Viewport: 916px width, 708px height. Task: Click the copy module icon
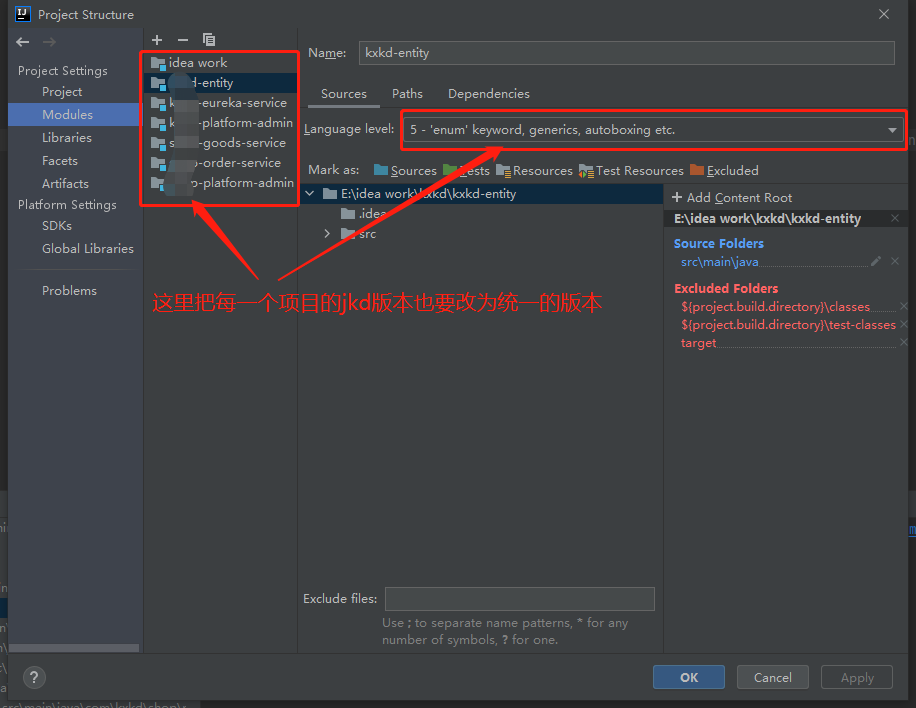coord(209,40)
